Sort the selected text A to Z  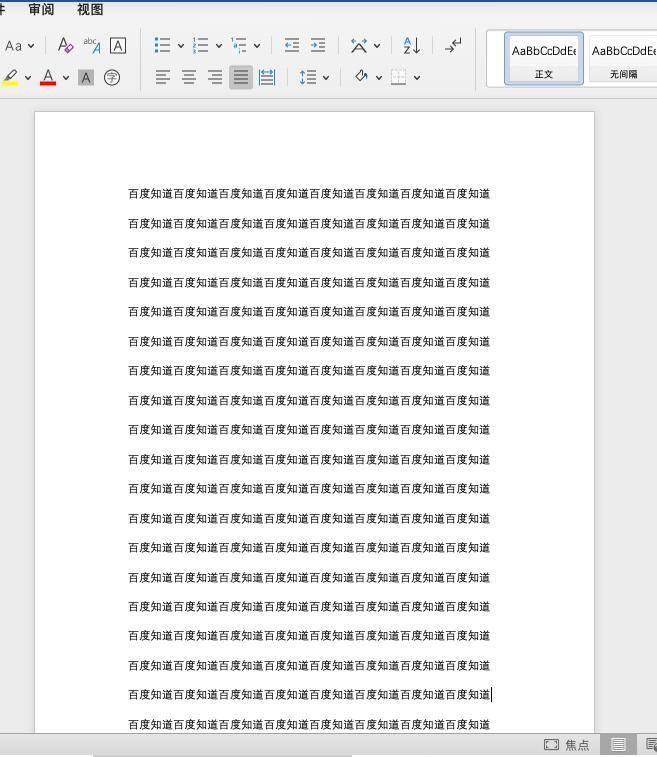tap(411, 45)
